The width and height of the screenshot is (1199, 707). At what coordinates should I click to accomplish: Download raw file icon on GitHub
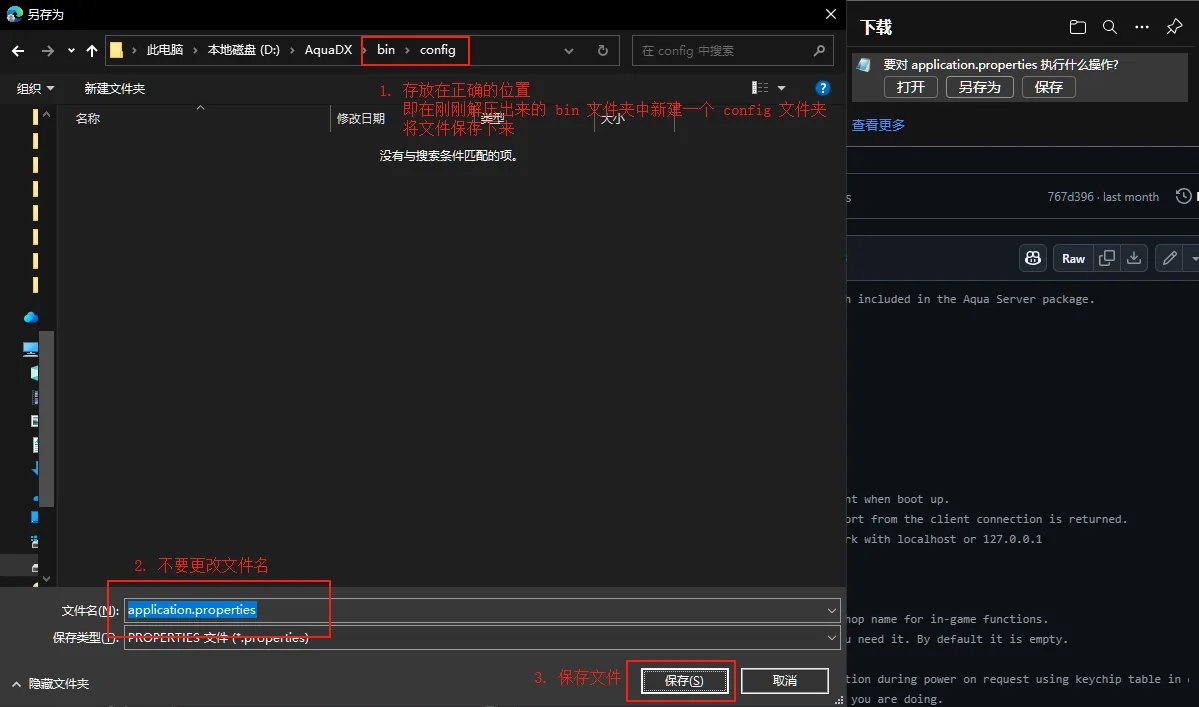pos(1134,258)
